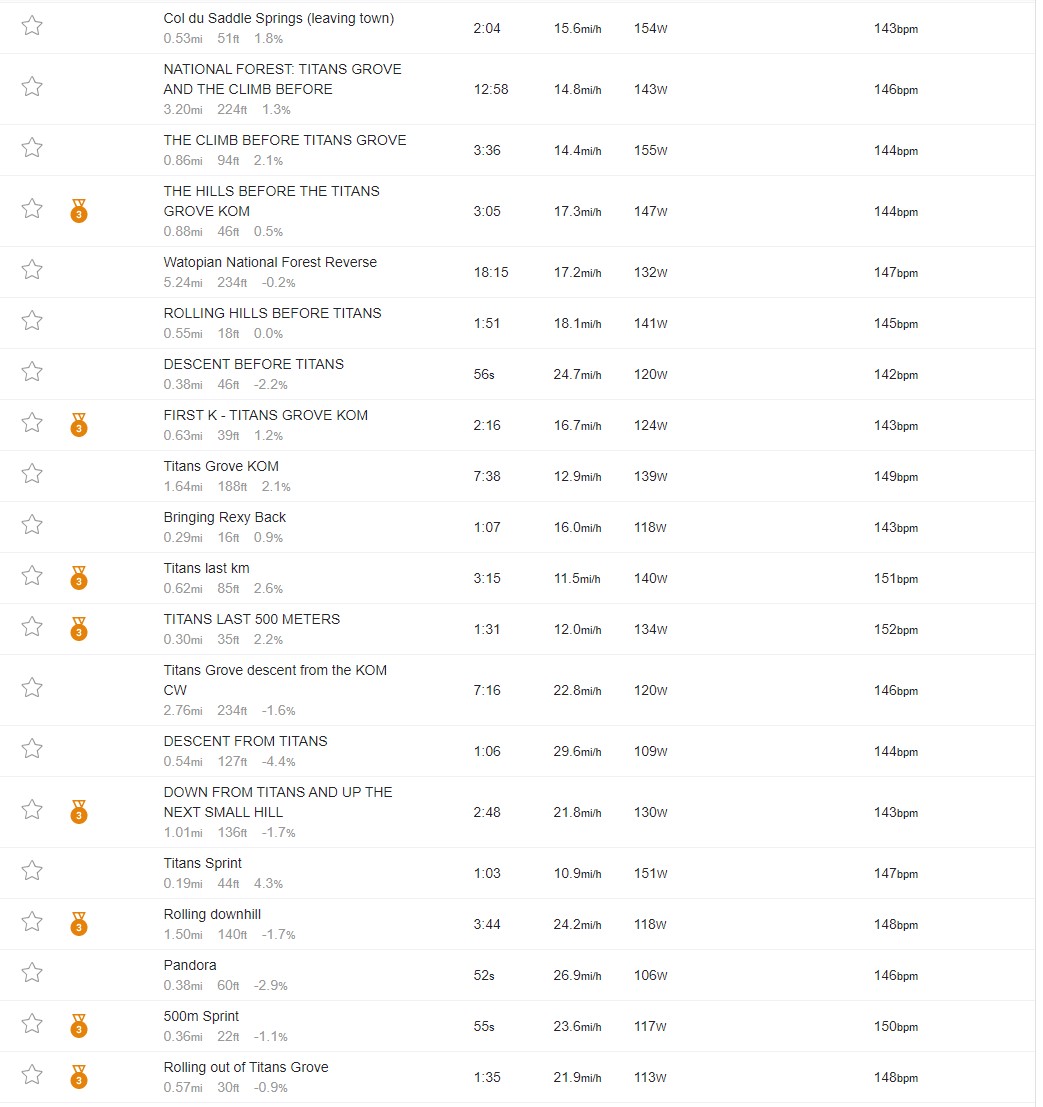Star the Col du Saddle Springs segment
The width and height of the screenshot is (1043, 1107).
[32, 26]
